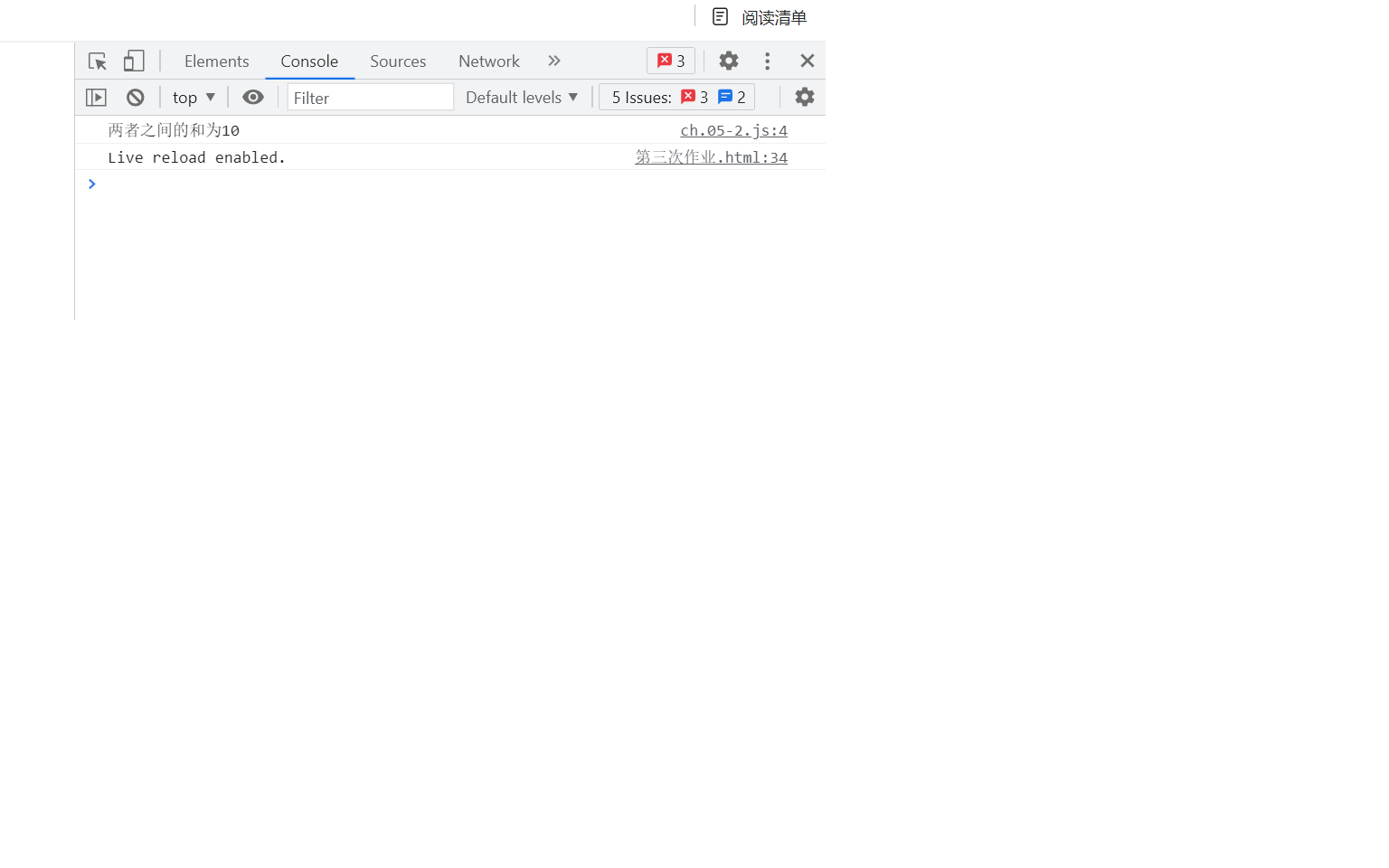Open the three-dot customize DevTools menu

click(768, 61)
